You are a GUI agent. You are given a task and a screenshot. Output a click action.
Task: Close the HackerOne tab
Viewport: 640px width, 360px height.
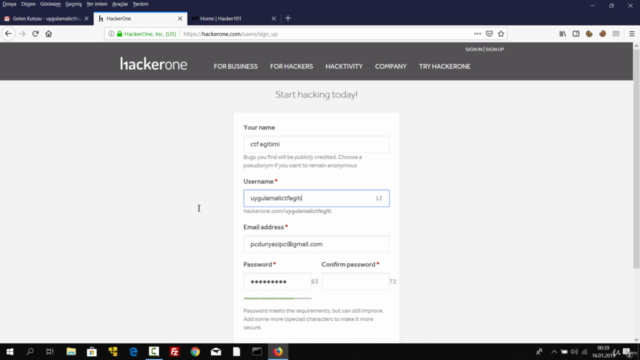pyautogui.click(x=180, y=18)
